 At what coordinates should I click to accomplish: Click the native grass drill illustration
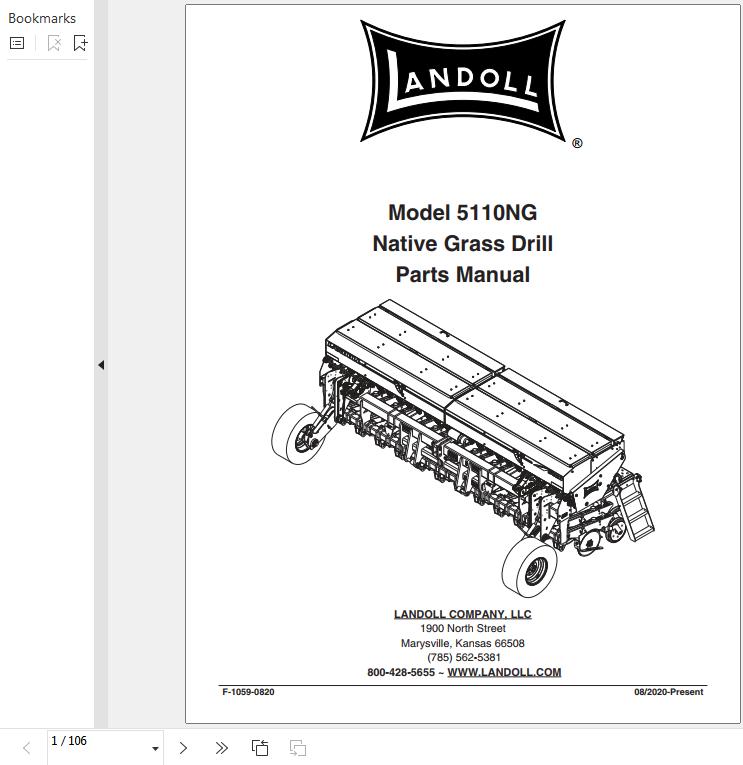click(463, 448)
